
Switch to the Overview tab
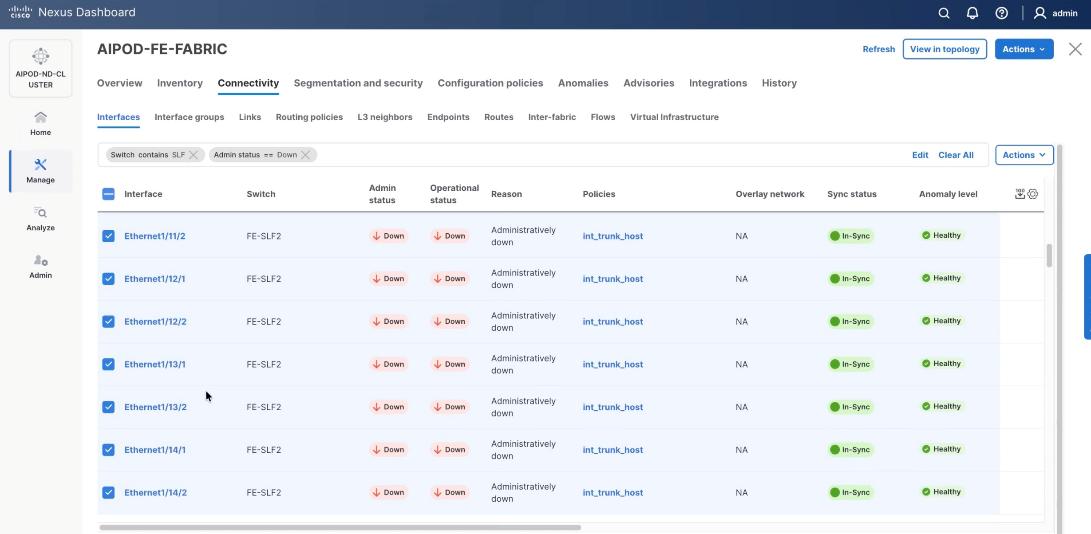[x=120, y=83]
